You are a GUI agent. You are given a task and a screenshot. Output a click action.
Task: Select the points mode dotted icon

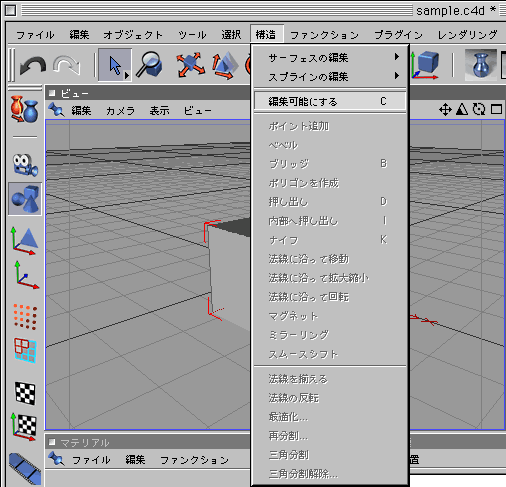click(x=25, y=317)
